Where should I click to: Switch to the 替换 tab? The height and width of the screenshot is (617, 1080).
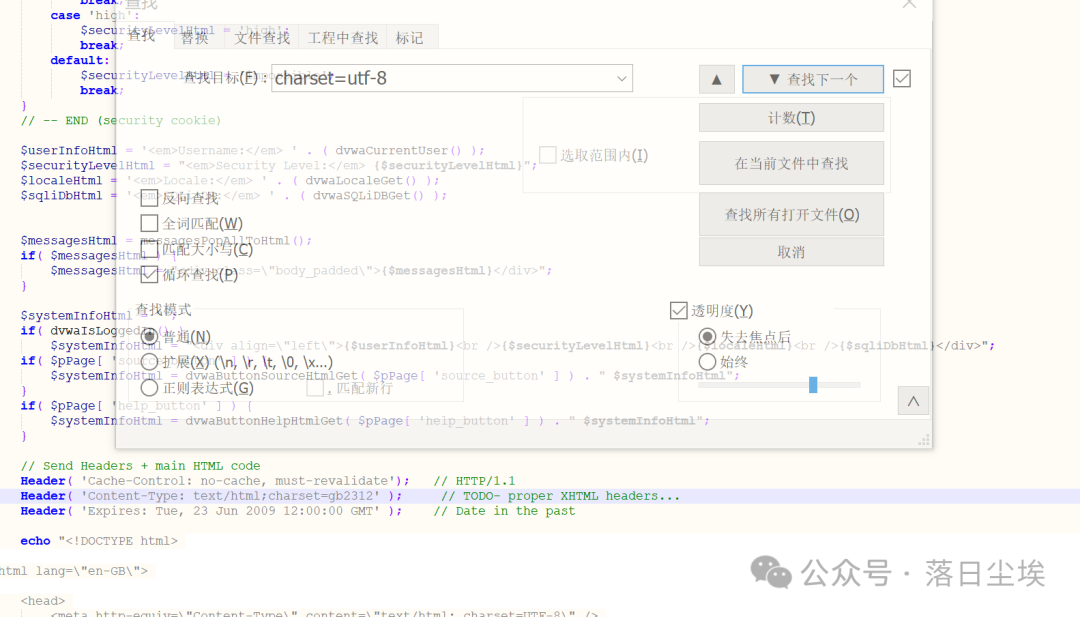pyautogui.click(x=195, y=38)
